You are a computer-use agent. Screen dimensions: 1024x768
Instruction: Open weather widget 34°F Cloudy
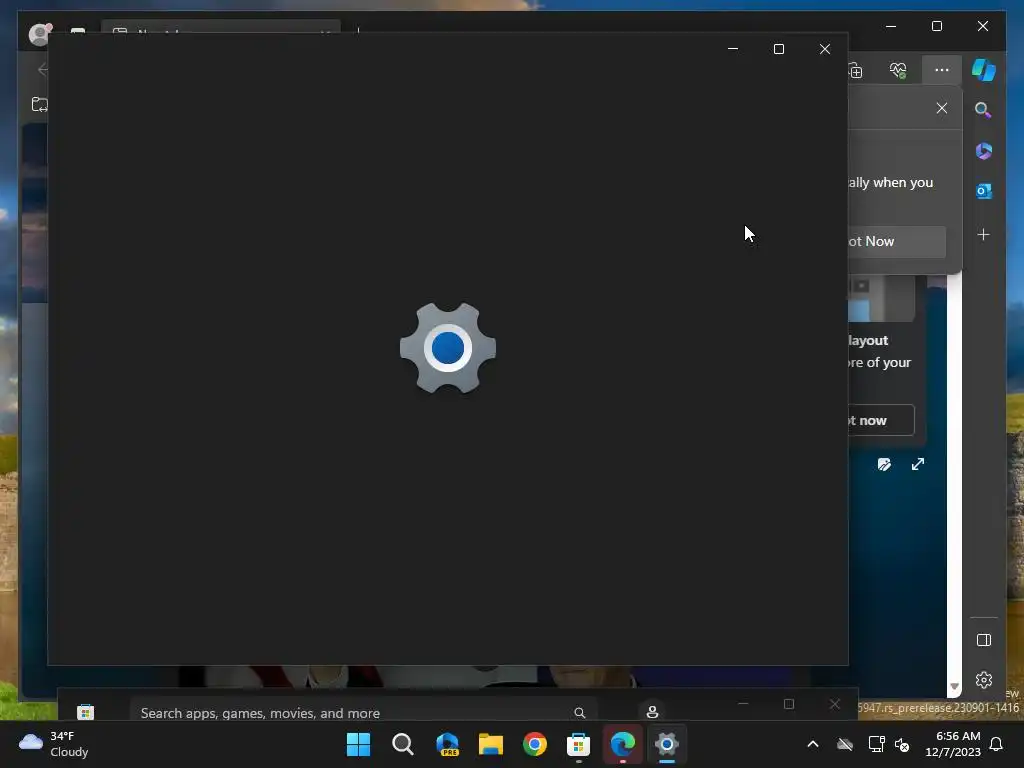pyautogui.click(x=54, y=744)
